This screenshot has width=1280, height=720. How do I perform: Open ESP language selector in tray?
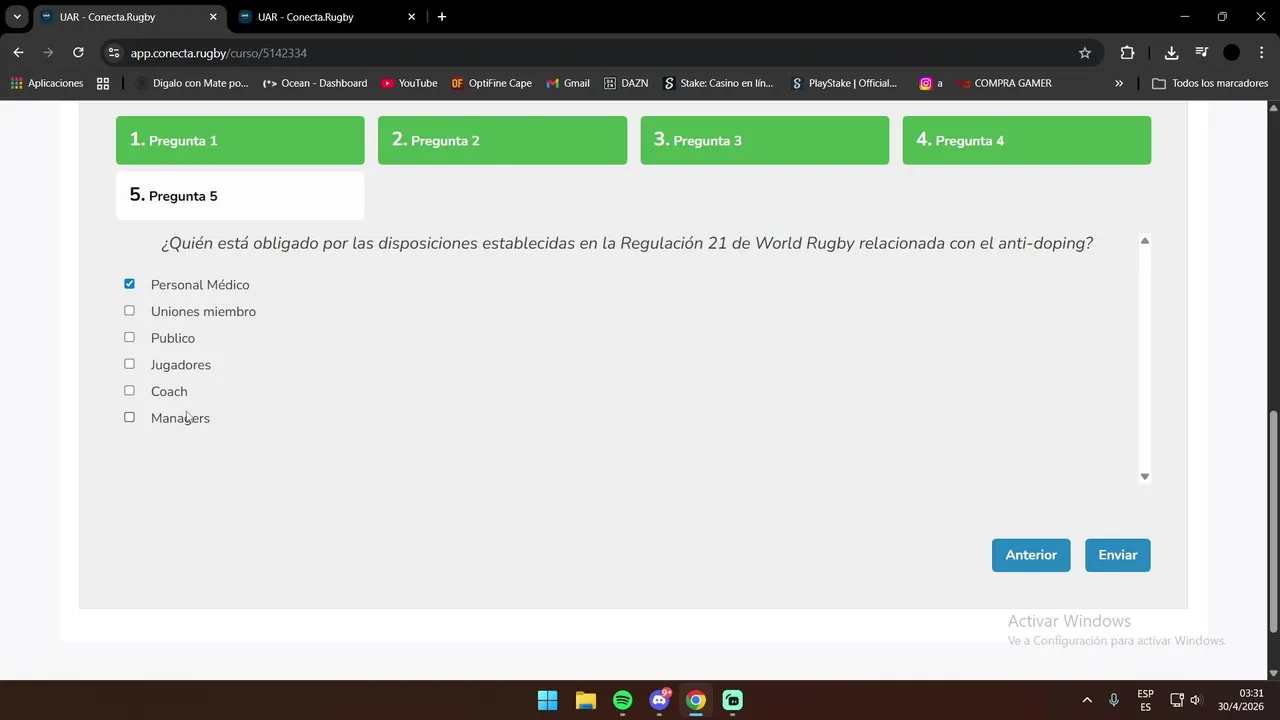pos(1146,700)
